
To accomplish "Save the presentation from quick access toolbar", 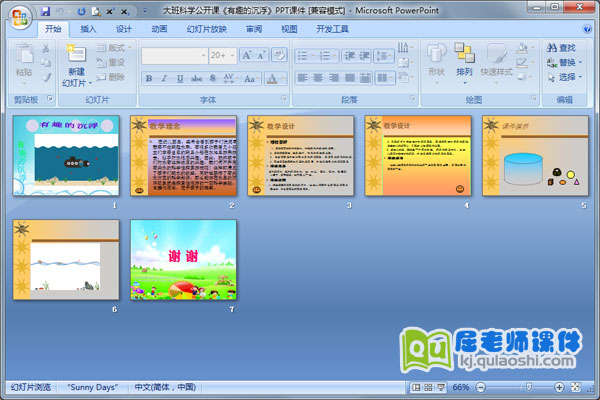I will click(x=46, y=10).
